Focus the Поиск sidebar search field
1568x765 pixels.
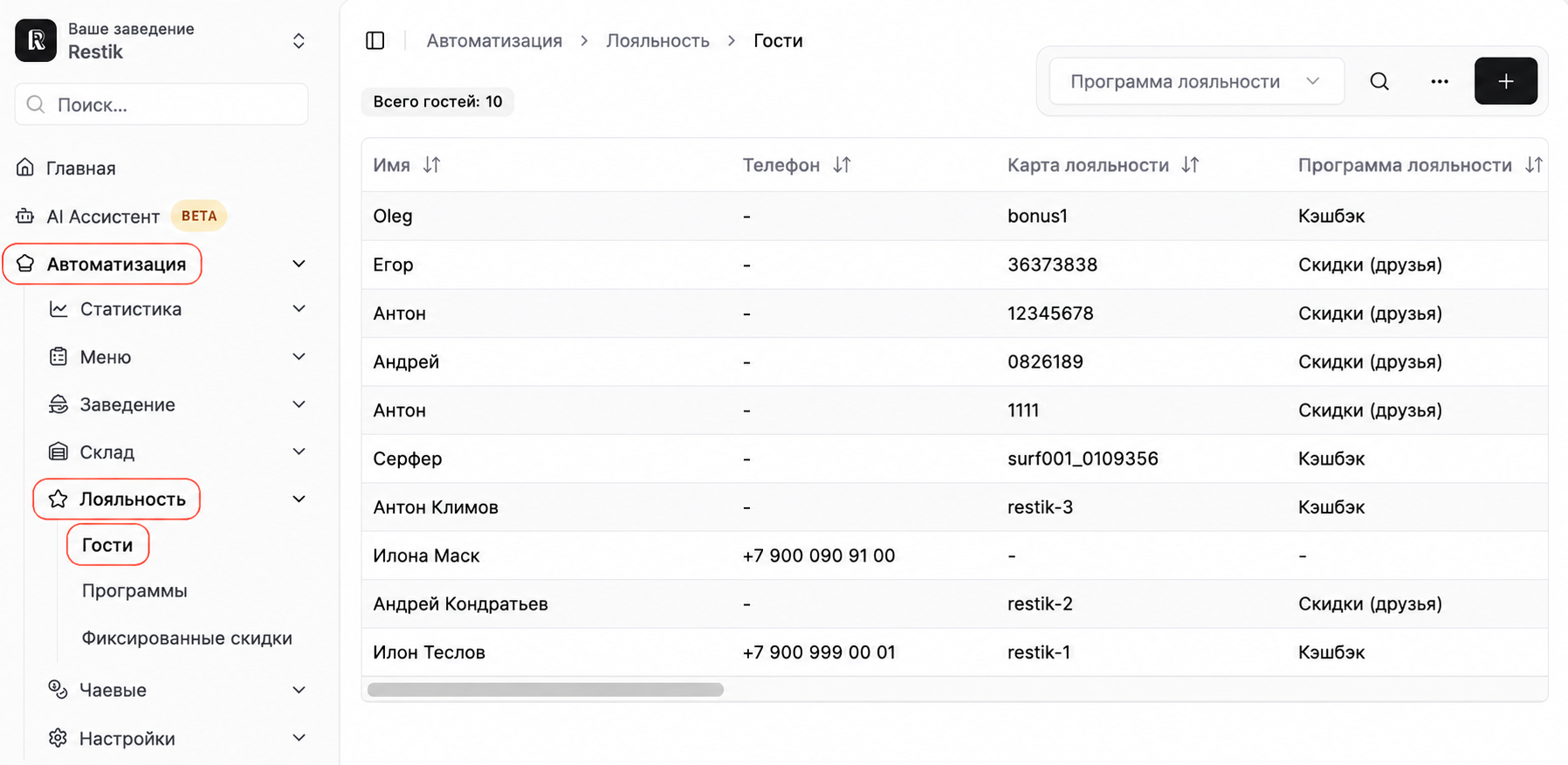162,105
